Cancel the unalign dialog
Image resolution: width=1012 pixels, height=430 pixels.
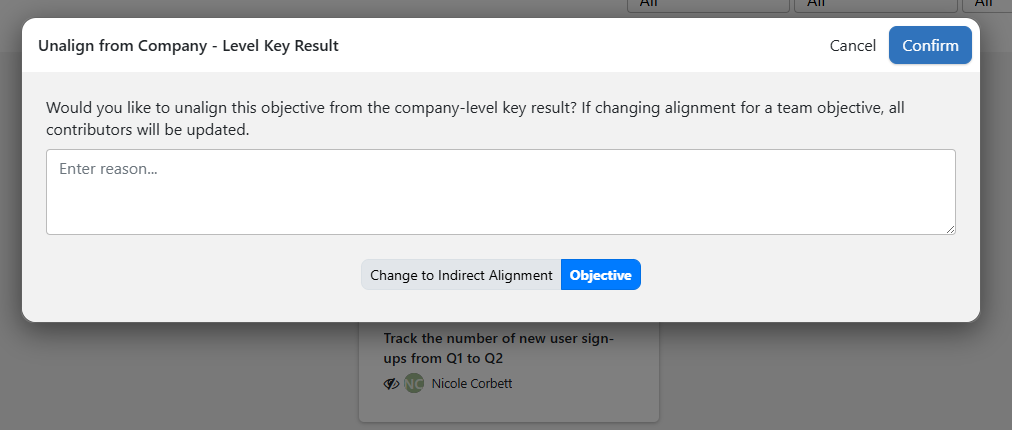click(x=853, y=46)
